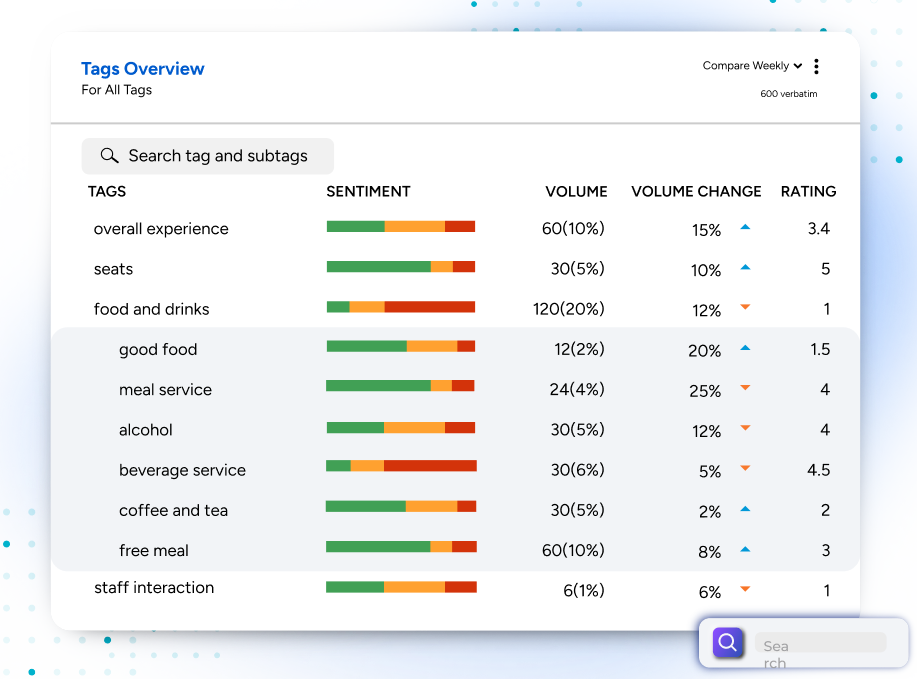This screenshot has width=917, height=679.
Task: Click the downward volume change arrow for food and drinks
Action: click(744, 308)
